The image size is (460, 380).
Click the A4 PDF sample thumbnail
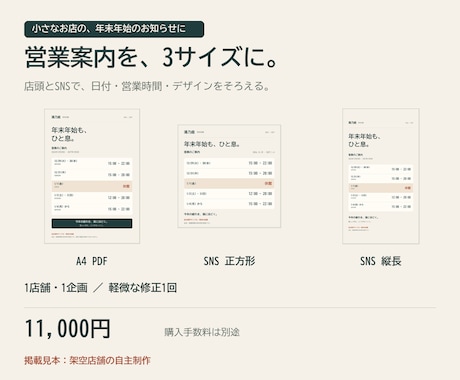click(x=92, y=176)
